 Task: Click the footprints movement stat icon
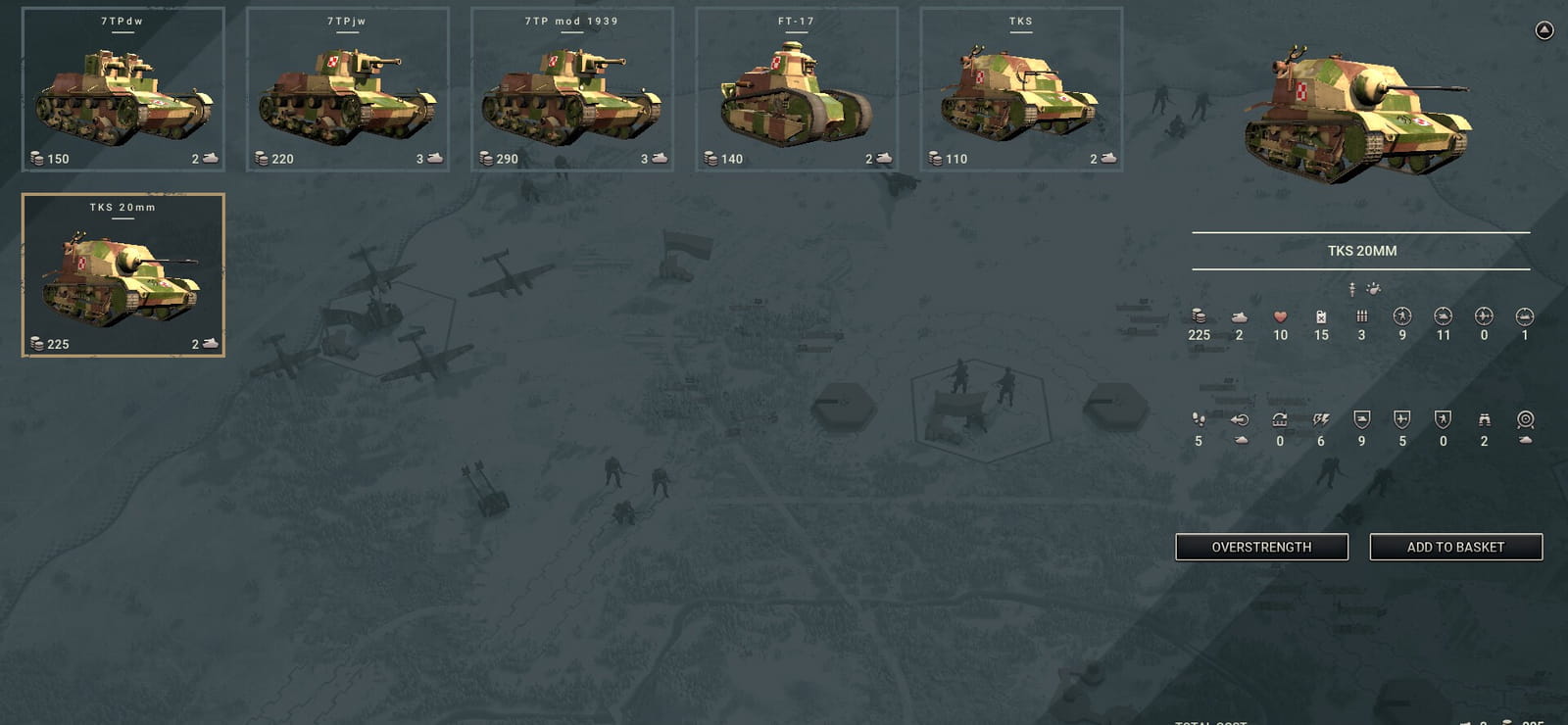click(x=1199, y=419)
